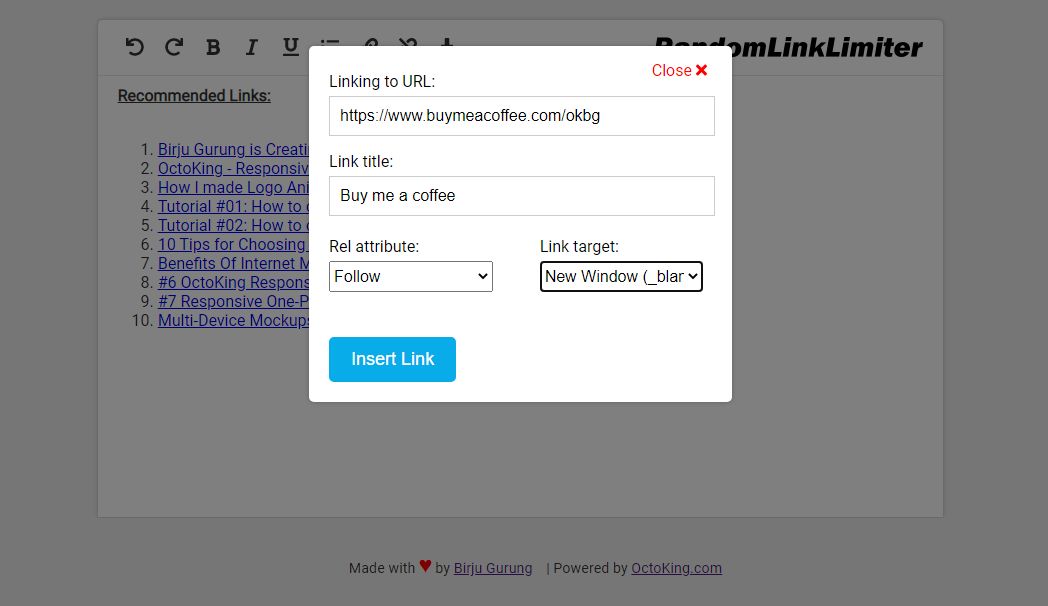Apply Underline formatting
Image resolution: width=1048 pixels, height=606 pixels.
[290, 46]
